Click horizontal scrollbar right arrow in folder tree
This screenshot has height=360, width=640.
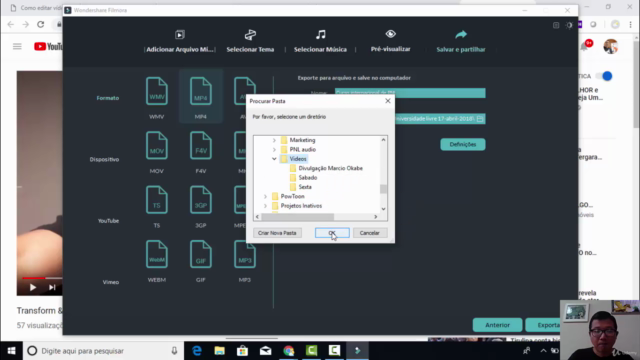click(376, 217)
